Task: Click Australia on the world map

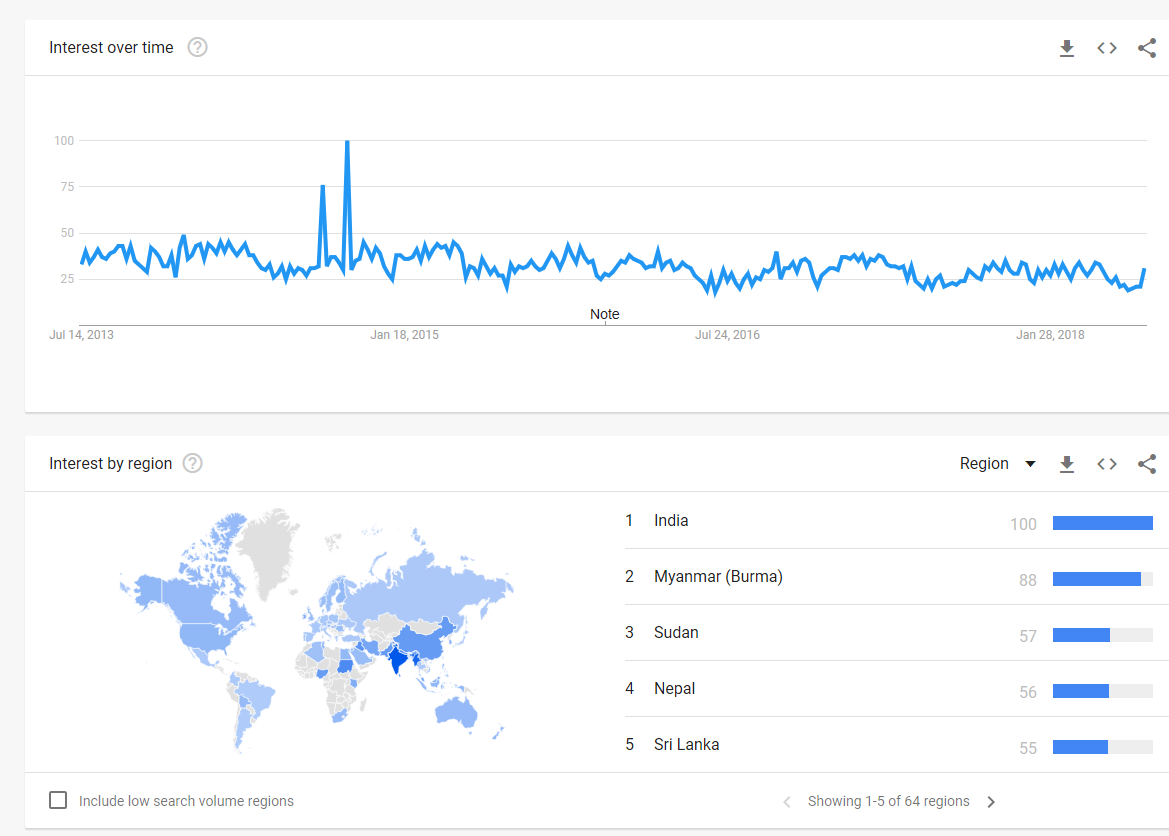Action: coord(458,711)
